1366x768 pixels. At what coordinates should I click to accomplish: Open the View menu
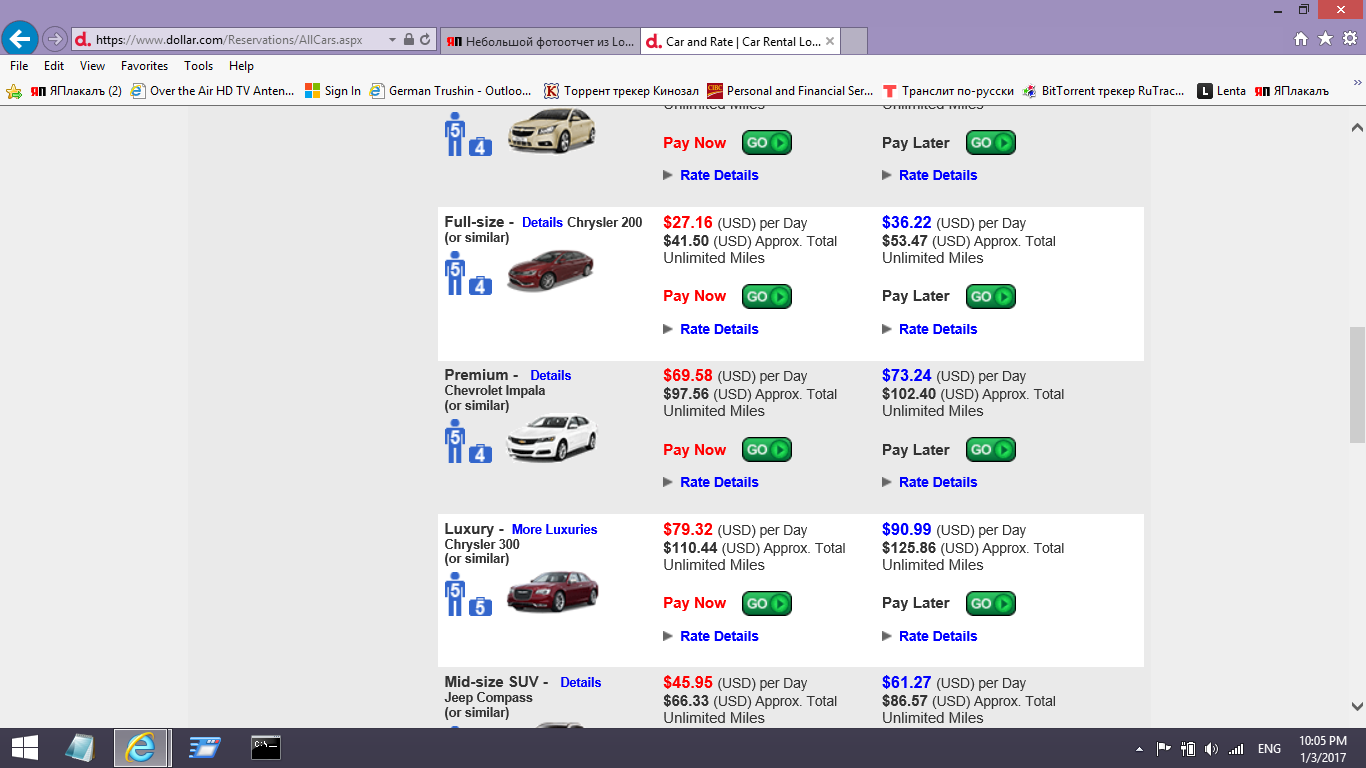(x=93, y=66)
